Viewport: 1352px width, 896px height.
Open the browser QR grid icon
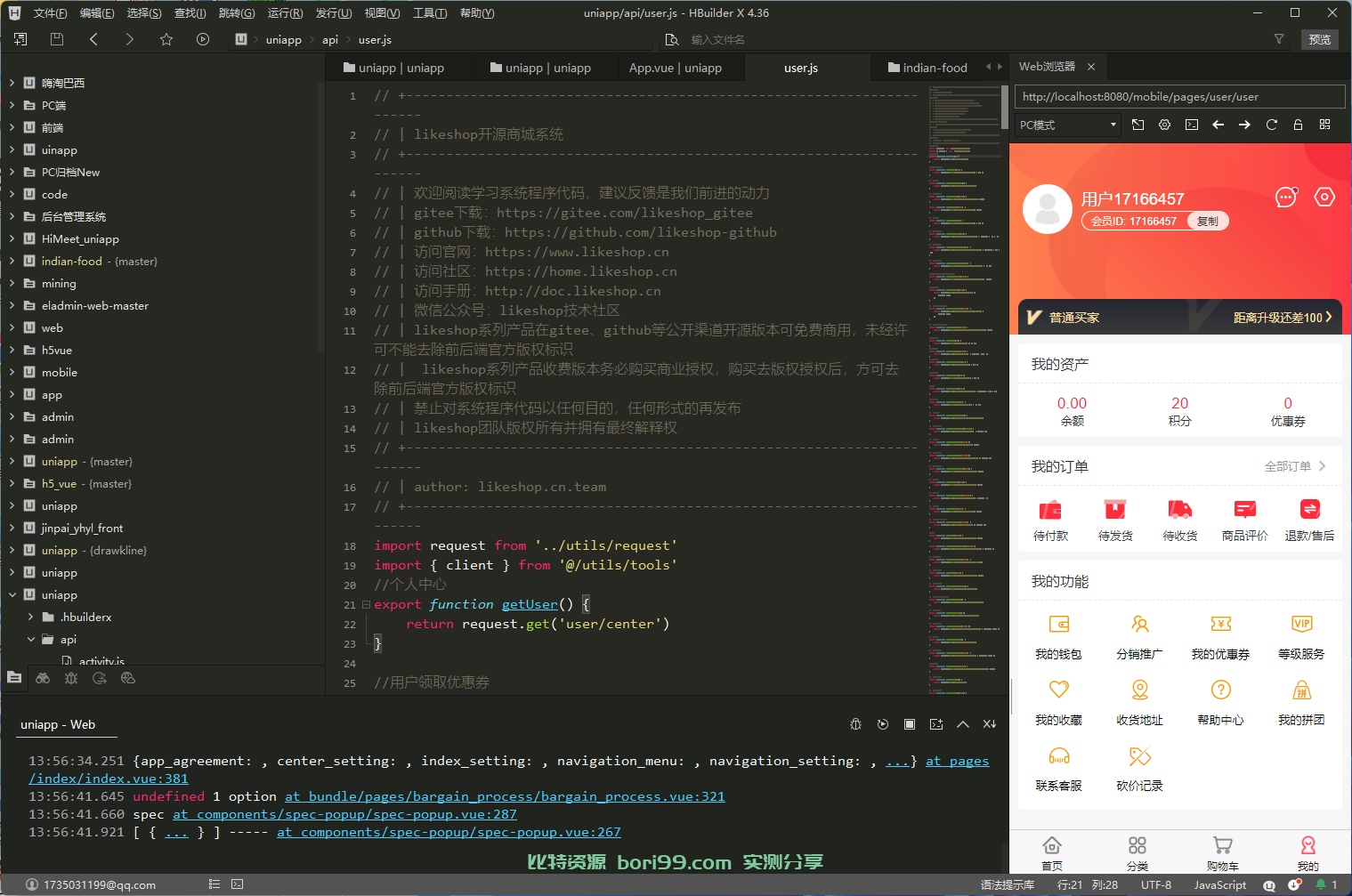1325,125
